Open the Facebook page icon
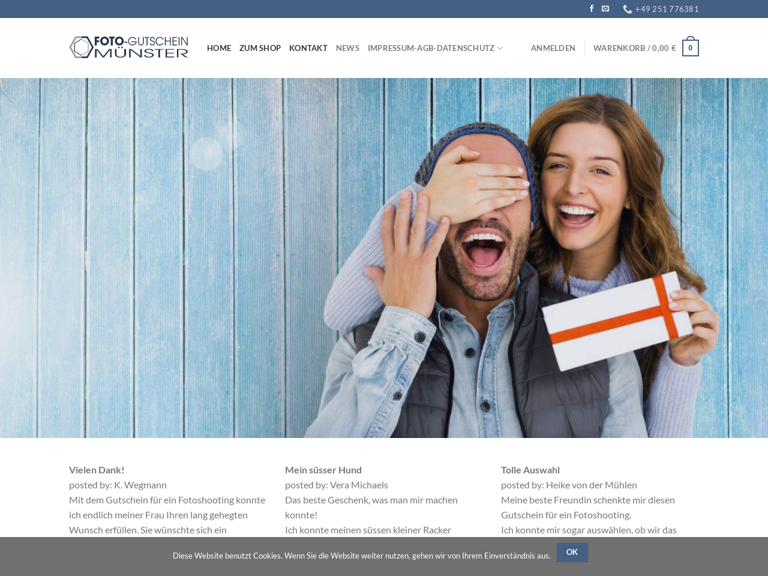Image resolution: width=768 pixels, height=576 pixels. coord(591,9)
